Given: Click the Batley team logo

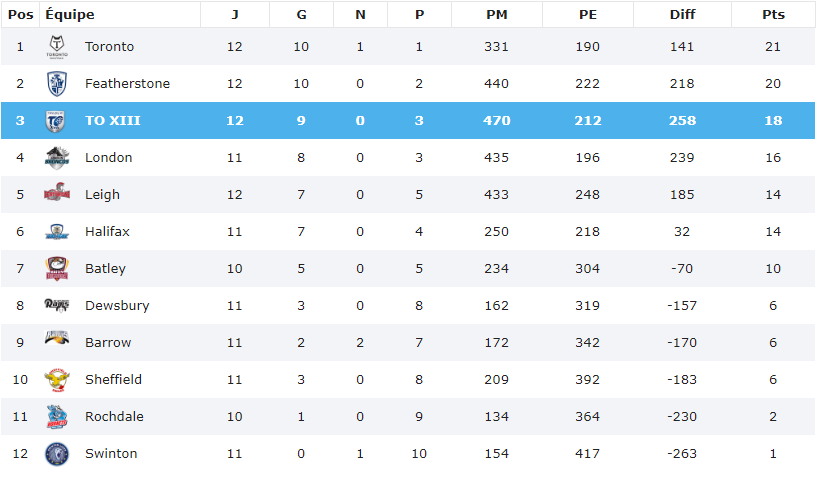Looking at the screenshot, I should (x=57, y=269).
